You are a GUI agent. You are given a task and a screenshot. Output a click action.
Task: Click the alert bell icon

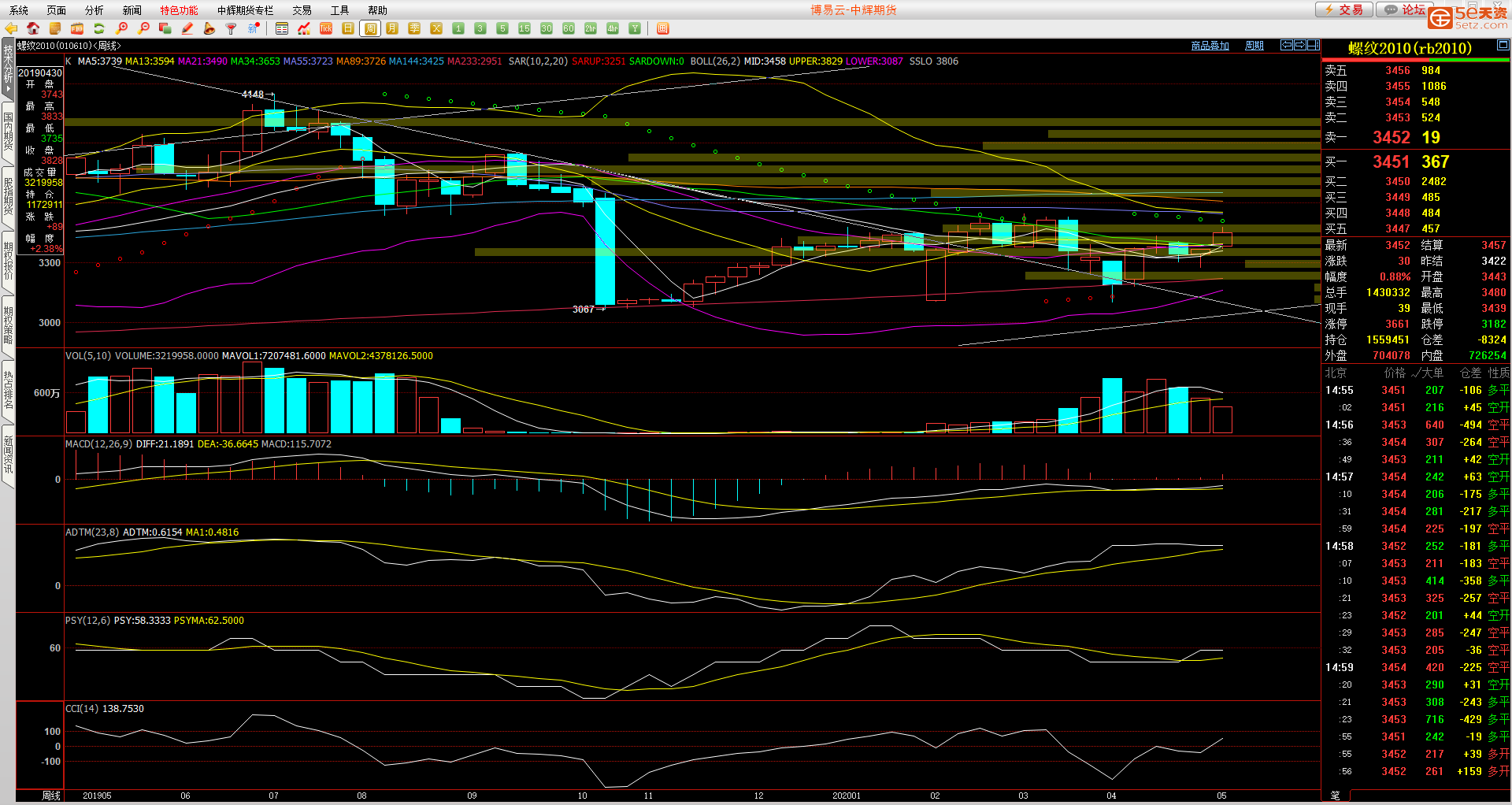coord(209,28)
